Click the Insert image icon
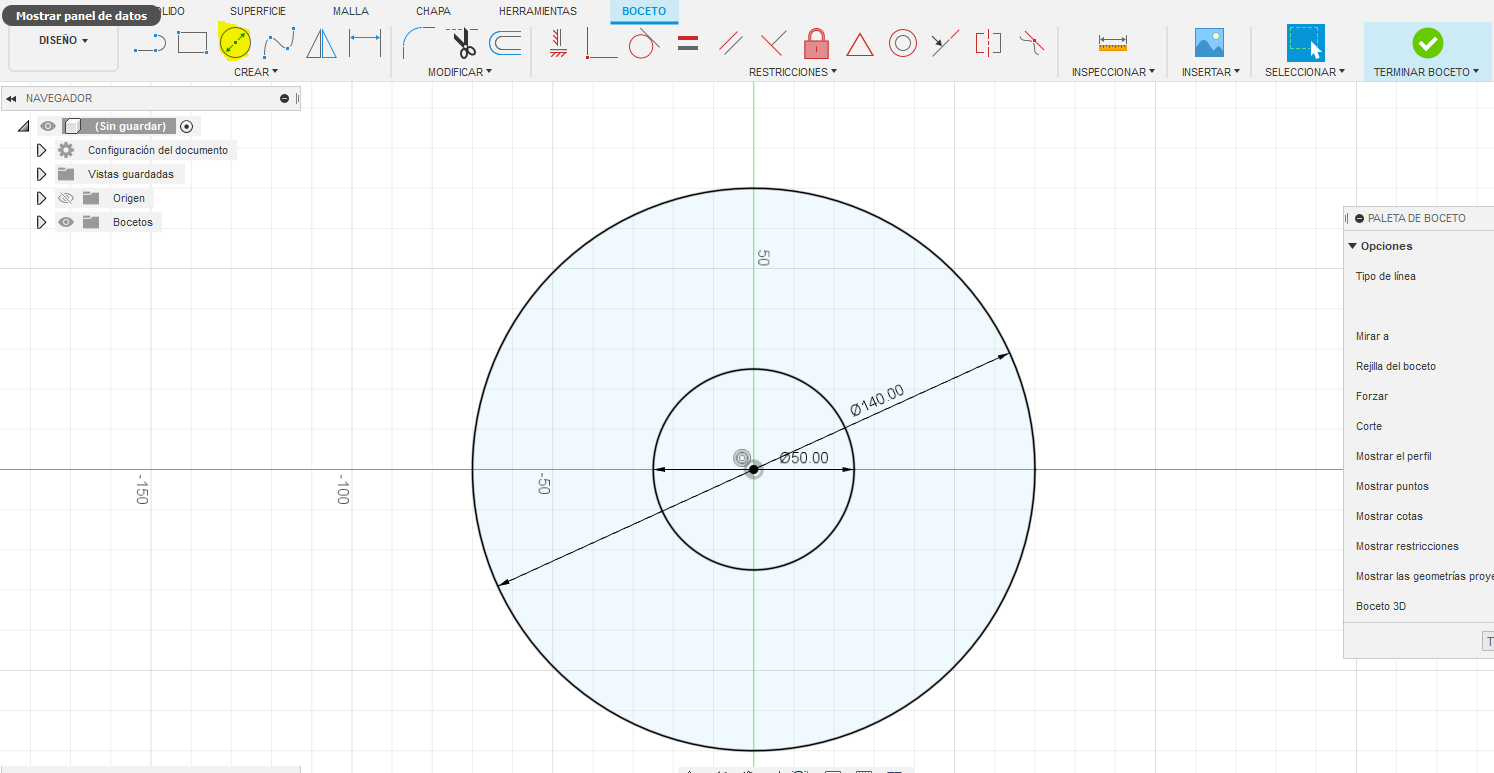The height and width of the screenshot is (773, 1494). click(1210, 43)
